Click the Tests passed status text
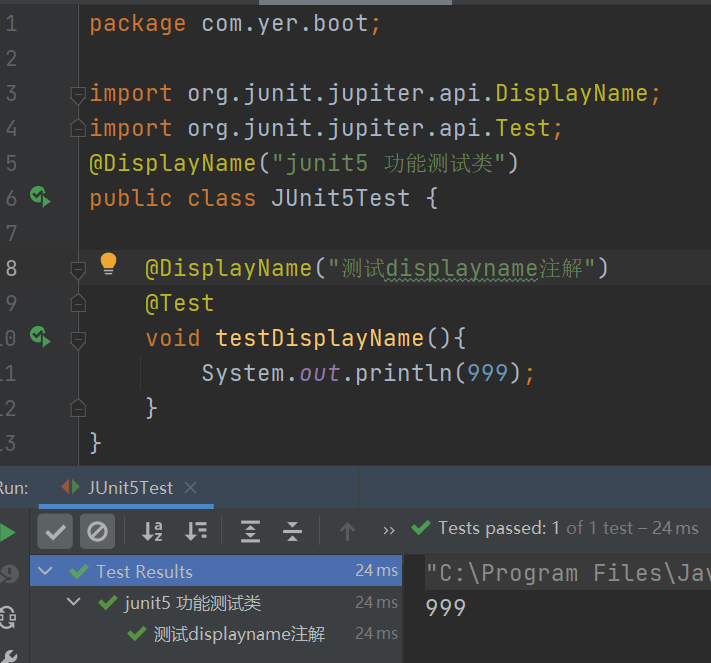 pos(568,528)
